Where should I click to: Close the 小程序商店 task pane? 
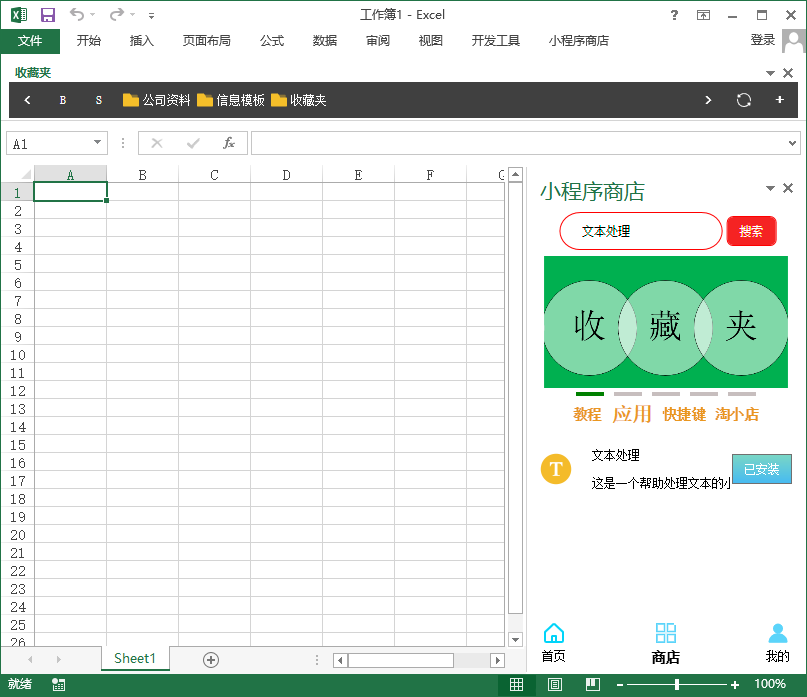(788, 188)
